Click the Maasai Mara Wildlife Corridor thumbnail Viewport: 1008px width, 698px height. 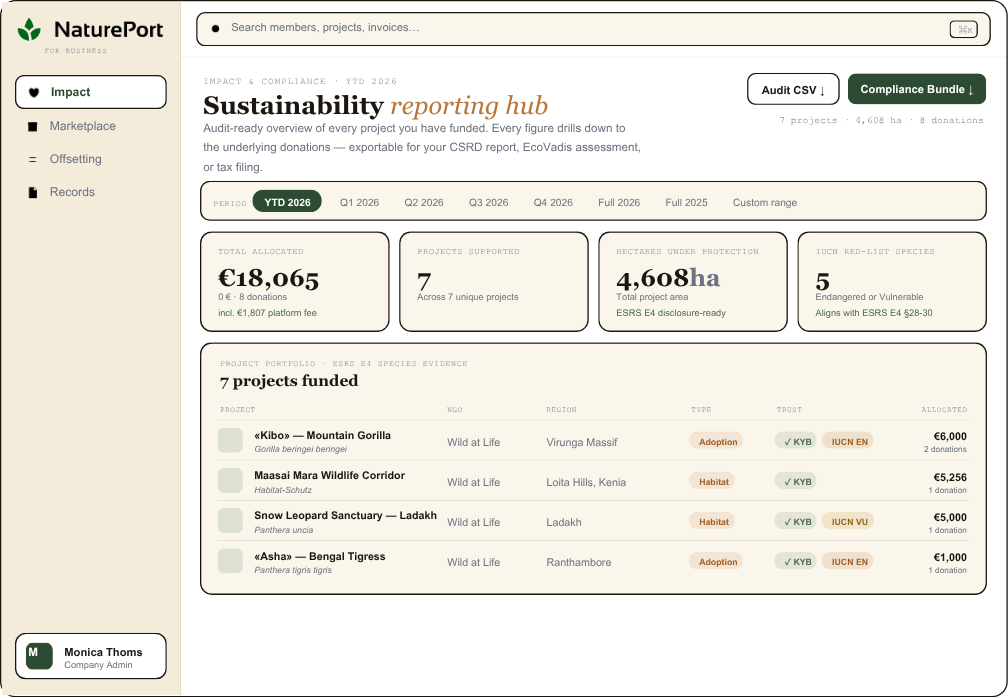coord(230,481)
